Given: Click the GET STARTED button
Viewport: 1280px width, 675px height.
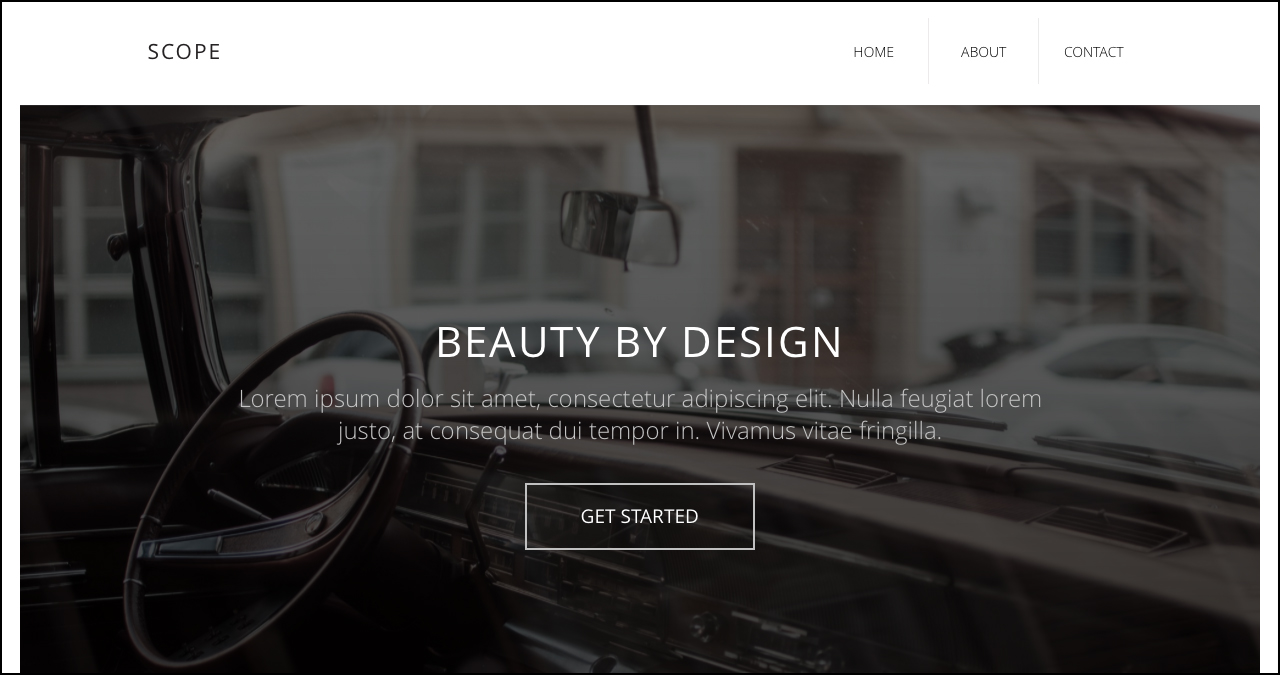Looking at the screenshot, I should (640, 516).
